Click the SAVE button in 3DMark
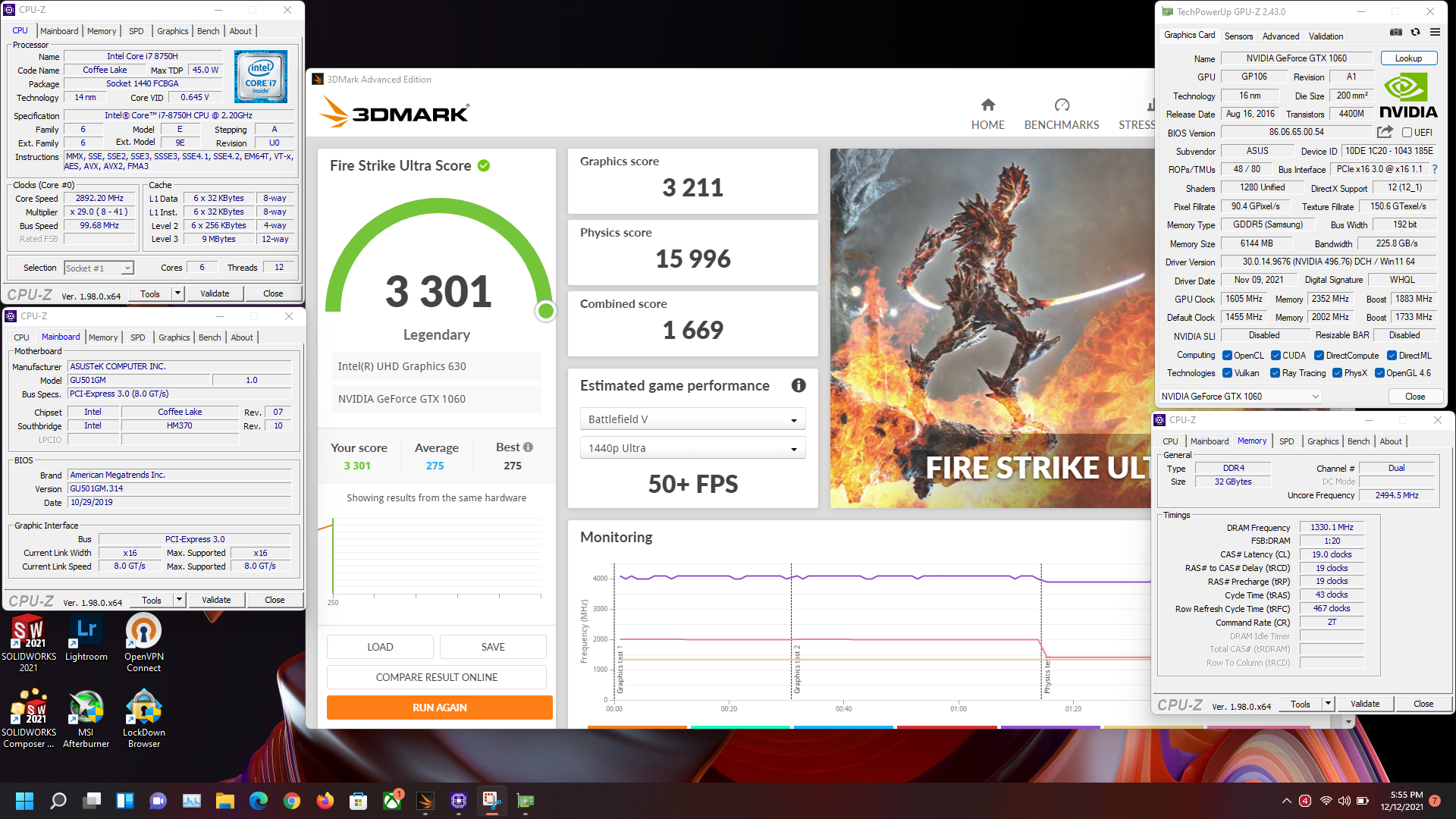1456x819 pixels. pos(493,647)
